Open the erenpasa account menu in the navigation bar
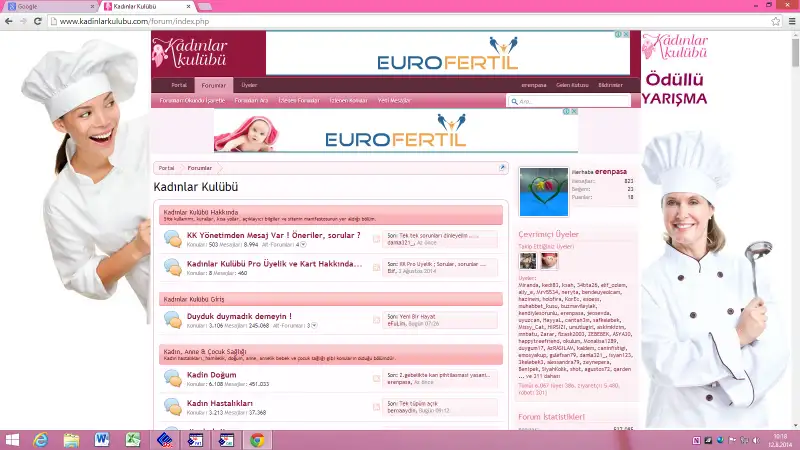Viewport: 800px width, 450px height. 534,85
